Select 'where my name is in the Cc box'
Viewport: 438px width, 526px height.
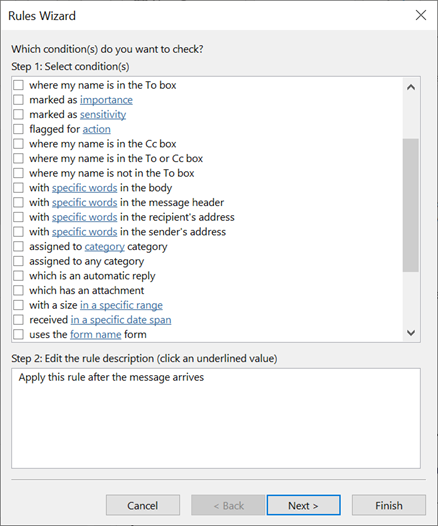click(18, 144)
